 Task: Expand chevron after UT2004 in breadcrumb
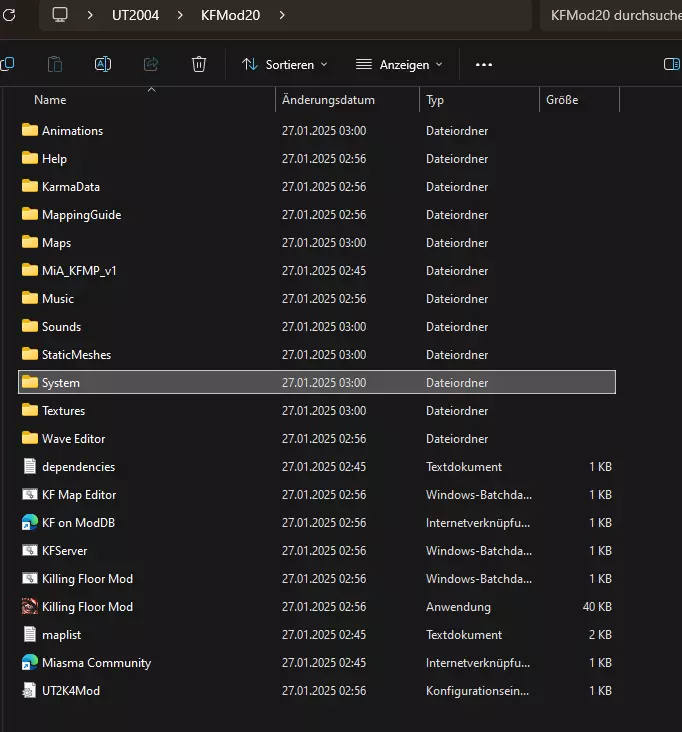pyautogui.click(x=180, y=15)
